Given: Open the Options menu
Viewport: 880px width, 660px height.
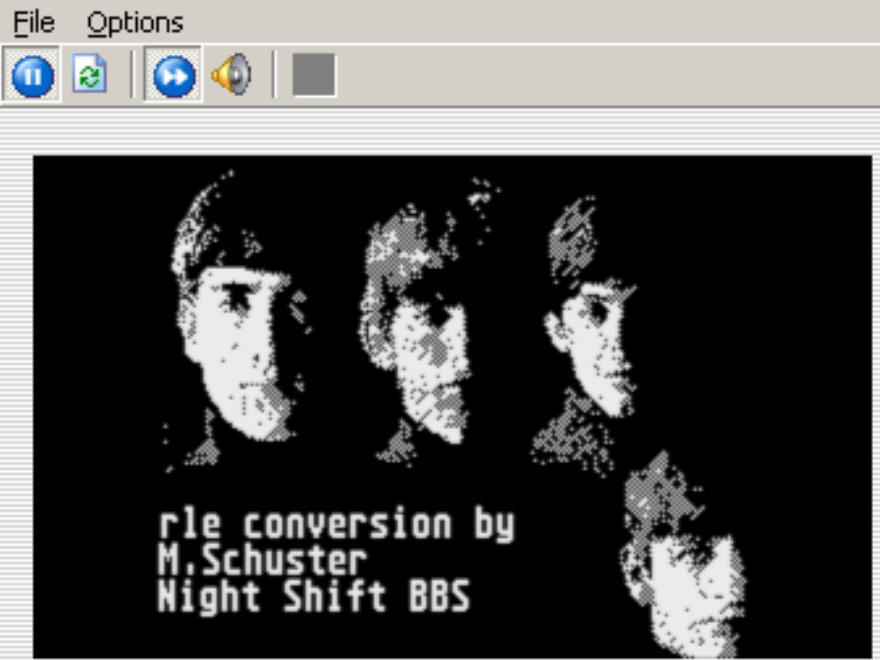Looking at the screenshot, I should click(x=135, y=22).
